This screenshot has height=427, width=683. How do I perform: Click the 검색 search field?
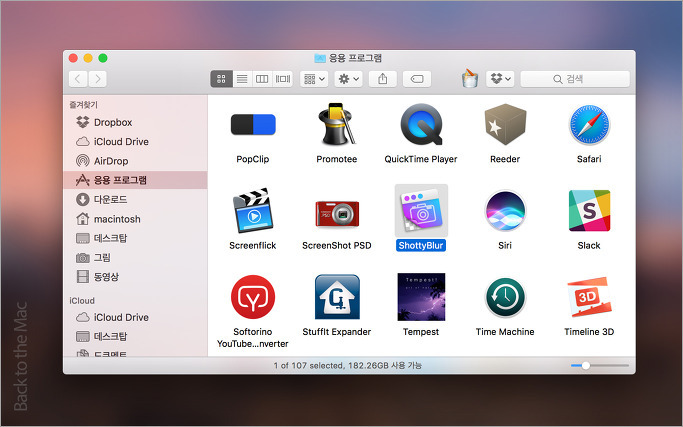[575, 79]
